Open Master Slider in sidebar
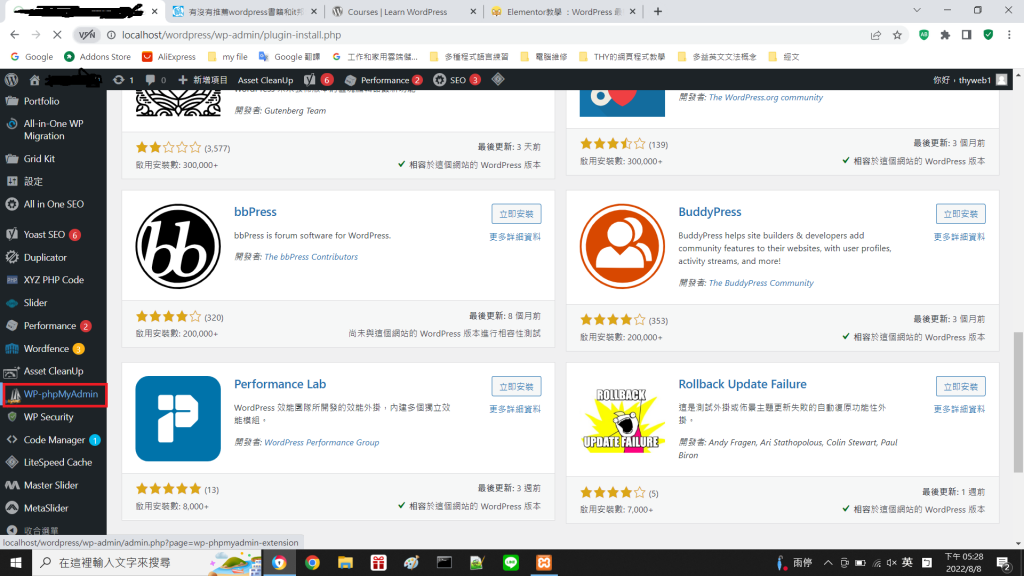This screenshot has width=1024, height=576. (x=53, y=485)
